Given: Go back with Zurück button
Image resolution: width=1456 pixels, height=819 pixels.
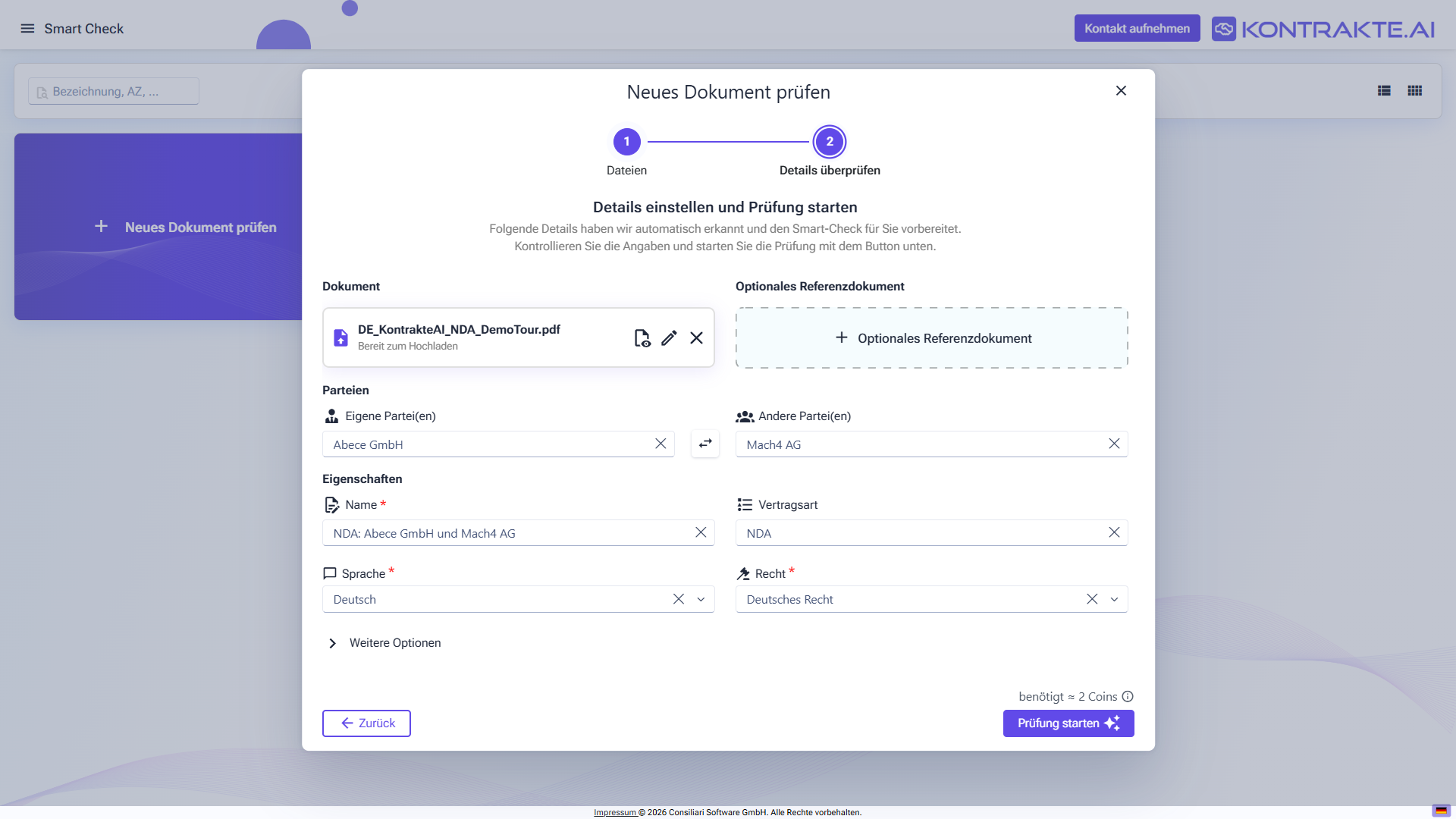Looking at the screenshot, I should (366, 723).
